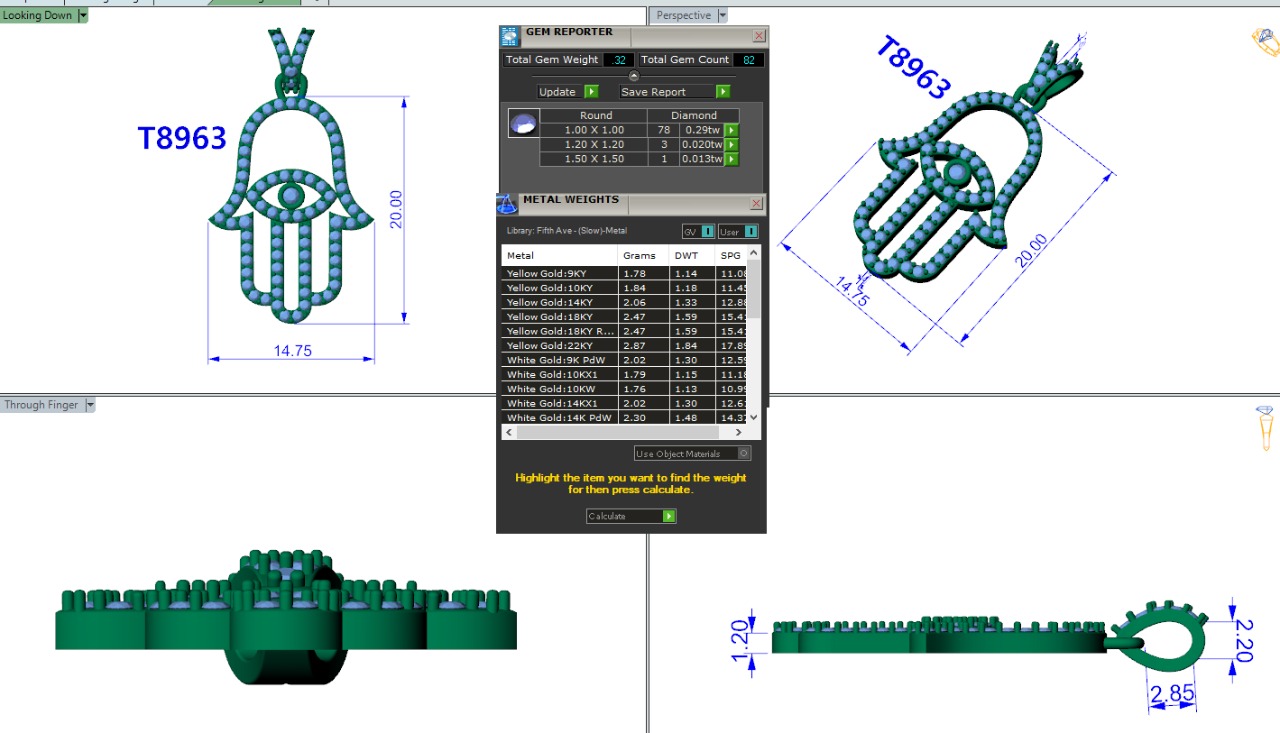The image size is (1280, 733).
Task: Collapse the Gem Reporter totals with the up arrow
Action: [x=633, y=76]
